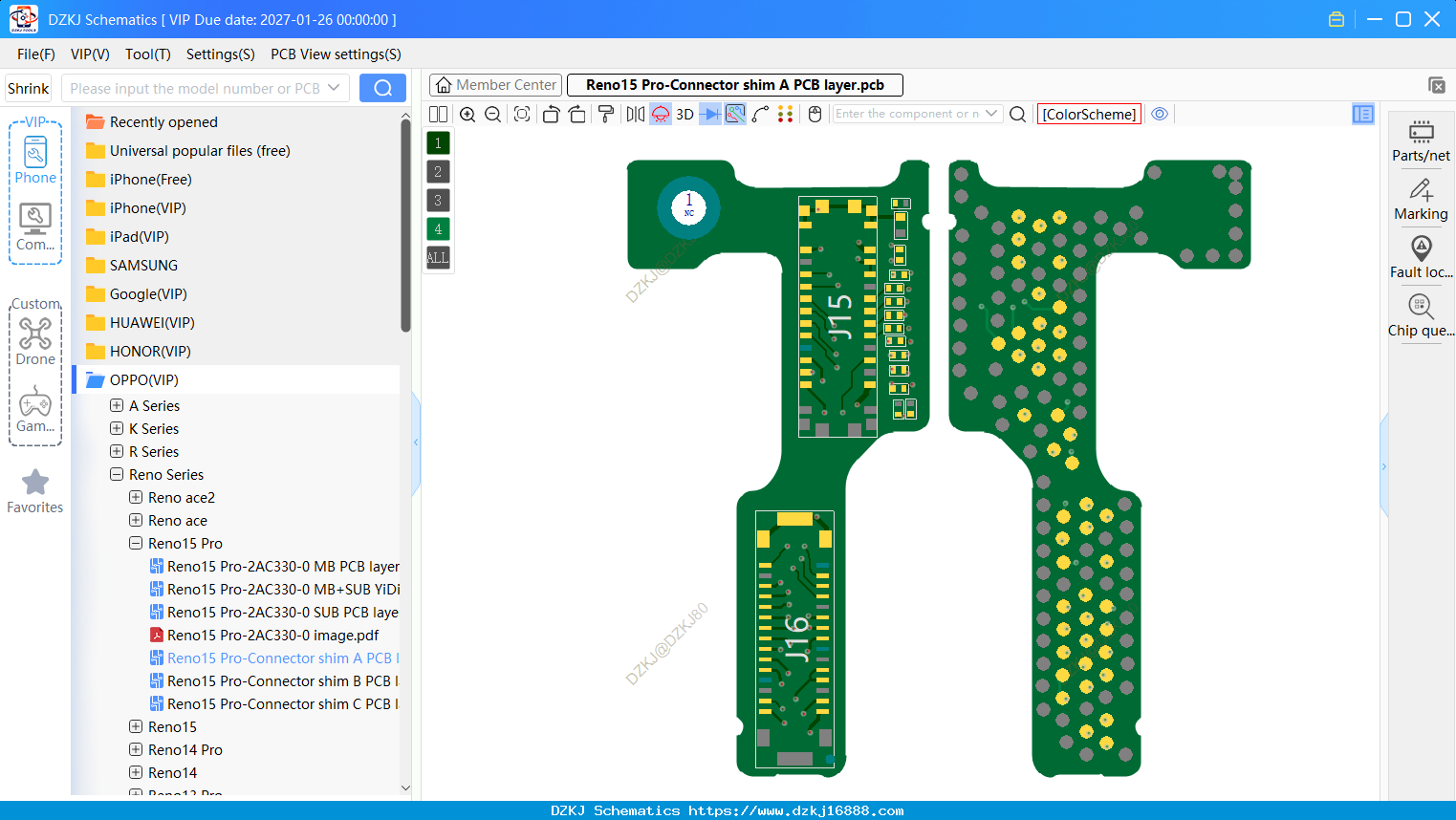Expand the R Series node
This screenshot has height=820, width=1456.
pyautogui.click(x=117, y=452)
